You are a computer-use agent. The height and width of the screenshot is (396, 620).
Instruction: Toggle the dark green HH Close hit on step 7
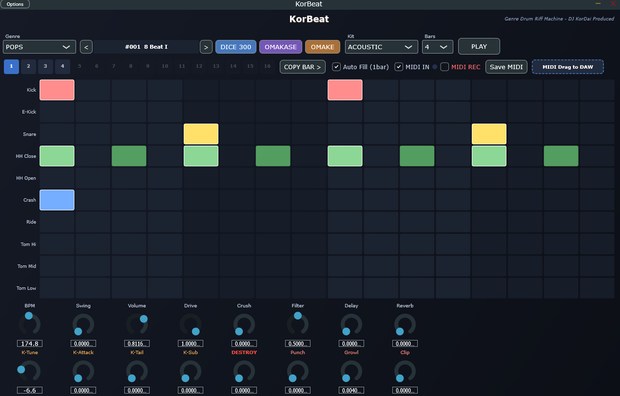pyautogui.click(x=273, y=156)
